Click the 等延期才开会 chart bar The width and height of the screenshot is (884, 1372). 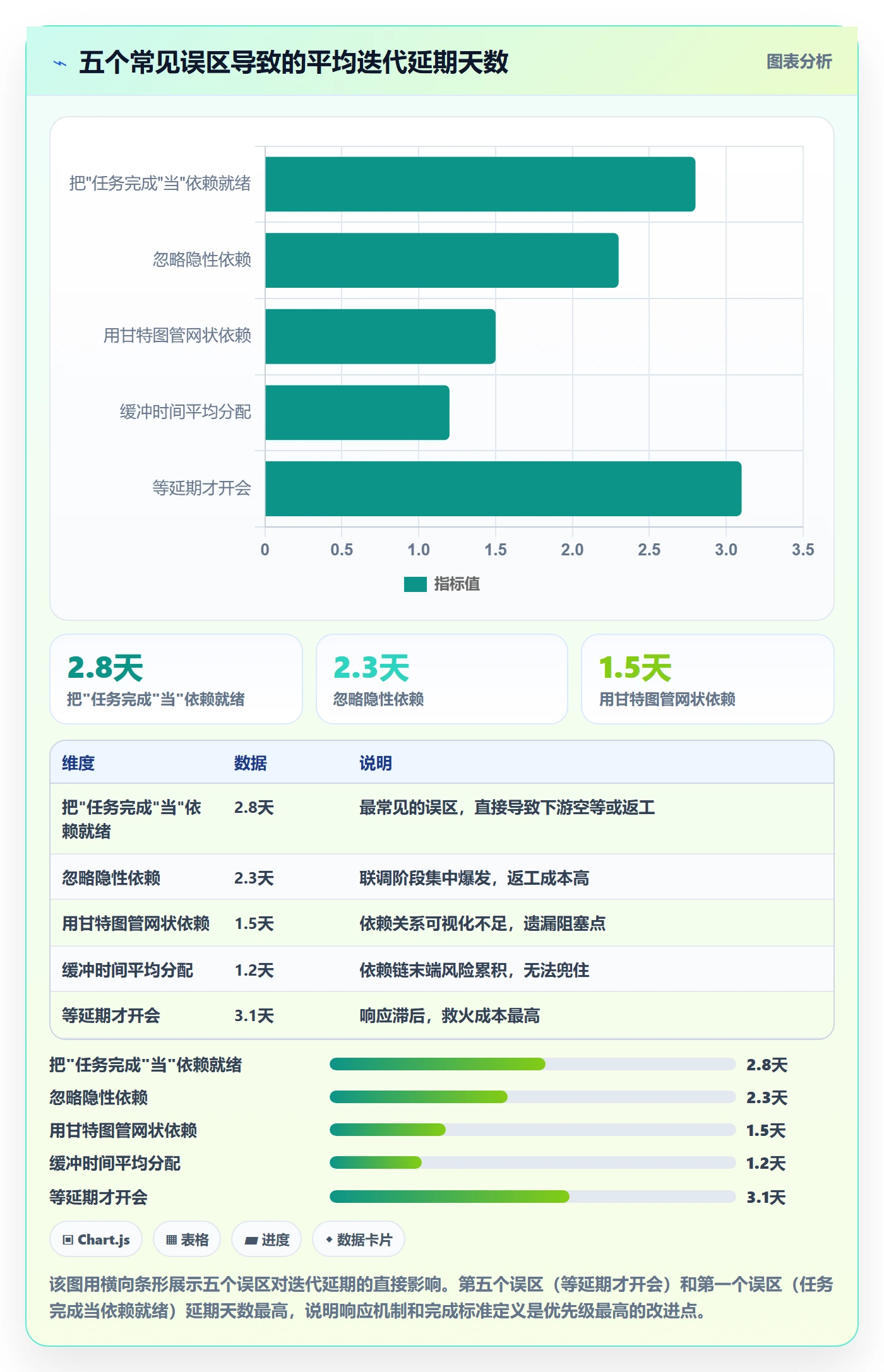503,488
